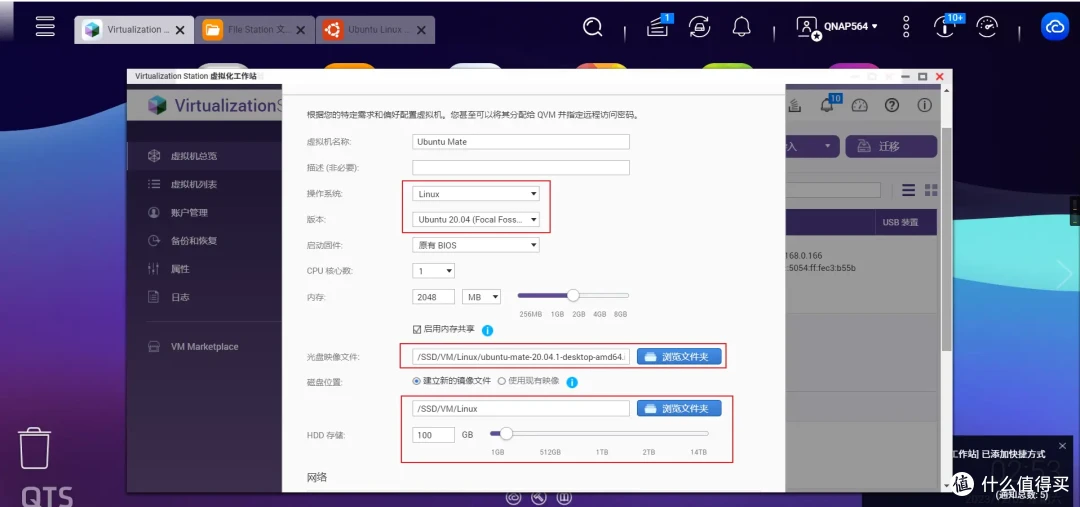Image resolution: width=1080 pixels, height=507 pixels.
Task: Open the info icon with 10+ badge
Action: point(945,26)
